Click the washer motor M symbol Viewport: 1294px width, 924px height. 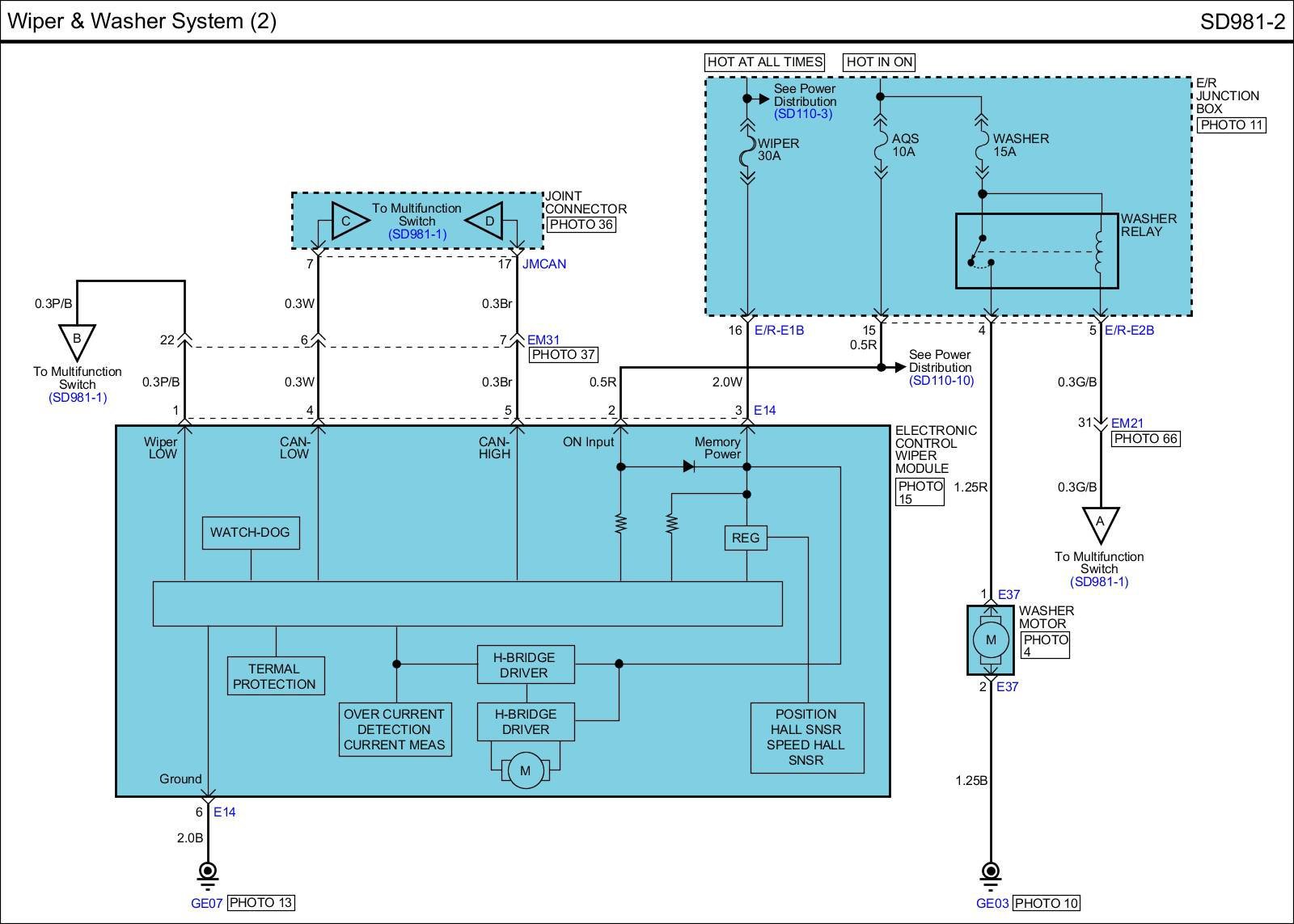point(990,640)
